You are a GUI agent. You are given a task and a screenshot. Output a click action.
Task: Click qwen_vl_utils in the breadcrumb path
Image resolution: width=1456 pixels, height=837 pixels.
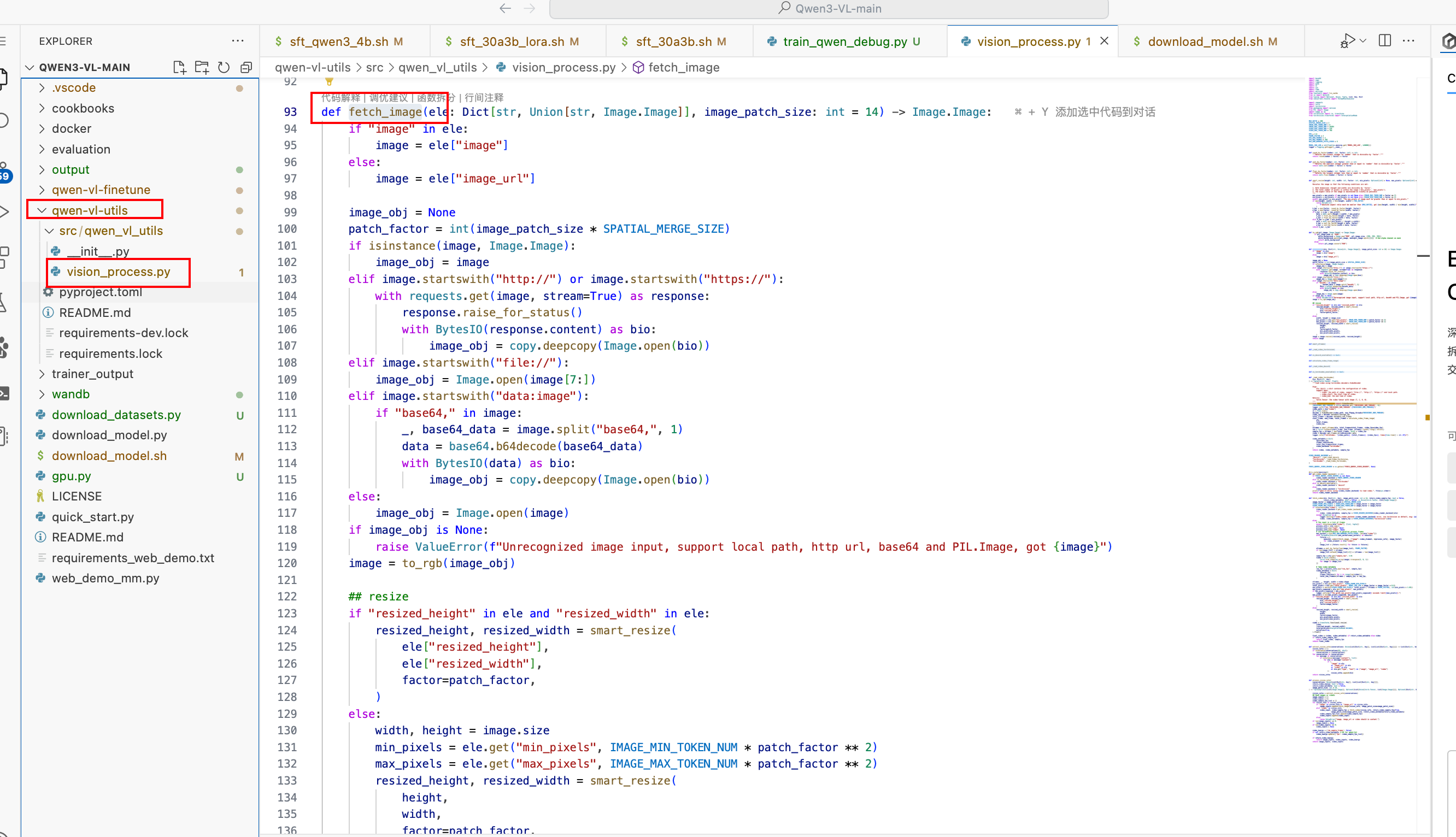pos(437,67)
